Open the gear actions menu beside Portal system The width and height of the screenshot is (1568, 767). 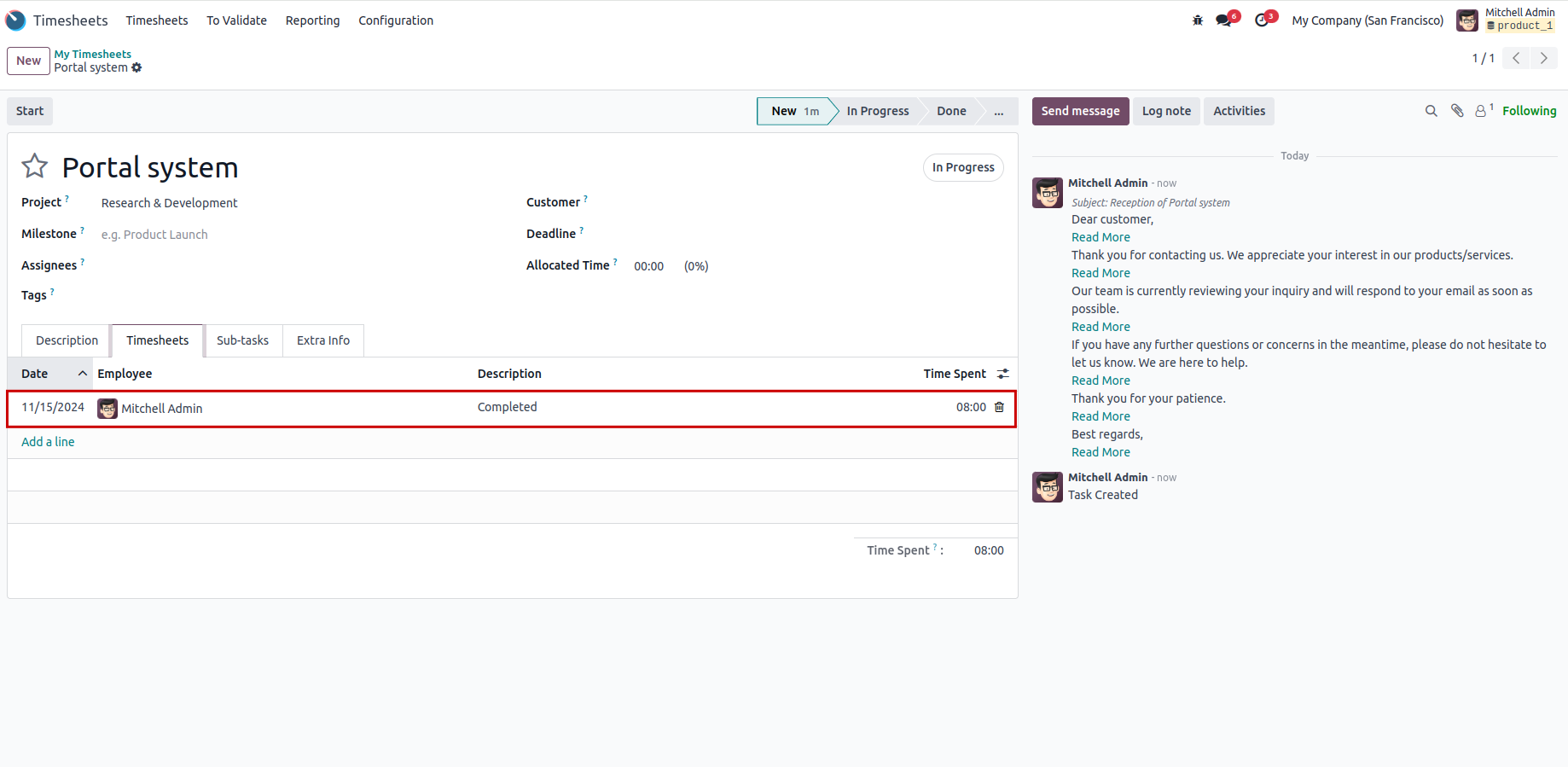[136, 68]
